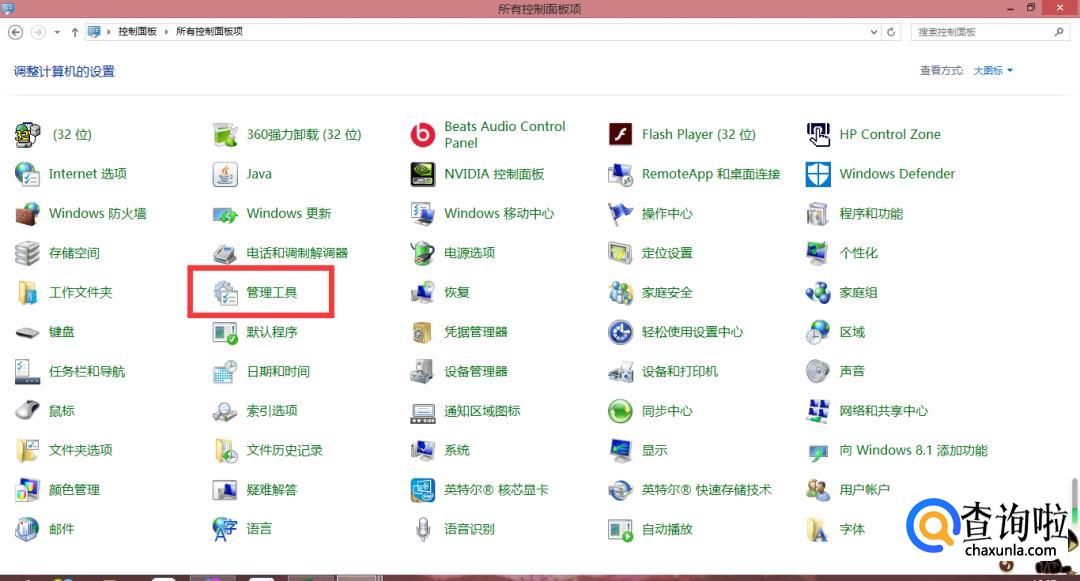Viewport: 1080px width, 581px height.
Task: Click the 文件历史记录 link text
Action: pos(284,450)
